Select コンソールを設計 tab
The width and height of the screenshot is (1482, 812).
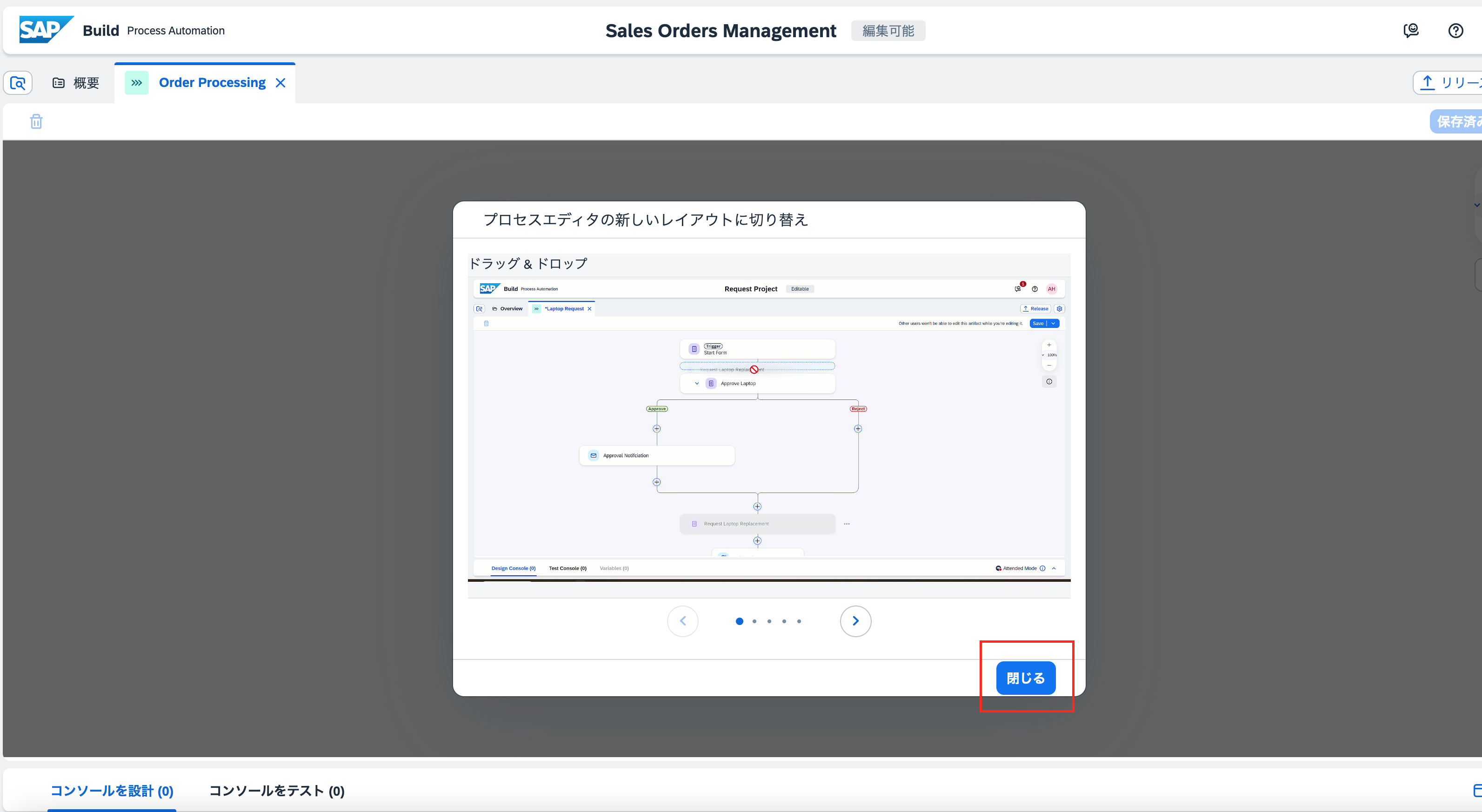pyautogui.click(x=112, y=791)
